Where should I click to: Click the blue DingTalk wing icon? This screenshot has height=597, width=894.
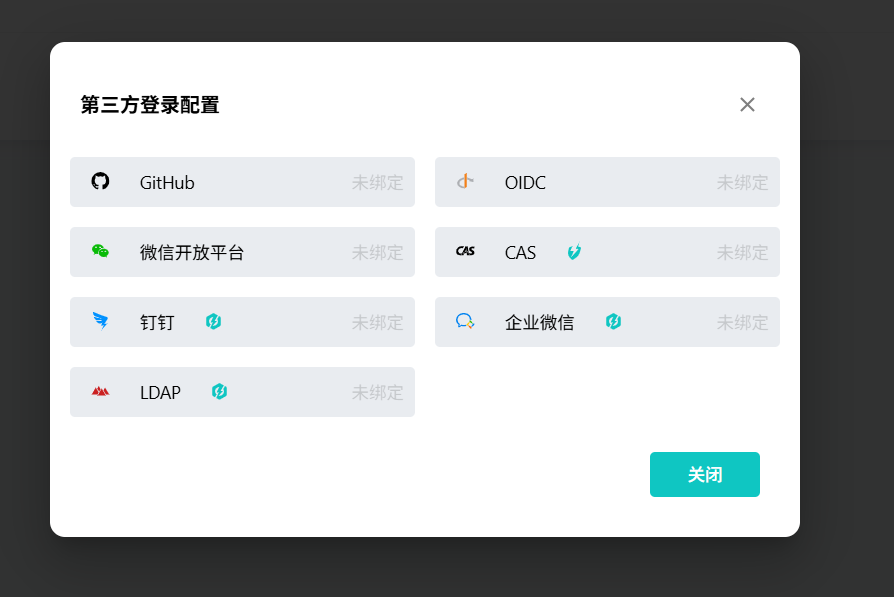point(100,321)
